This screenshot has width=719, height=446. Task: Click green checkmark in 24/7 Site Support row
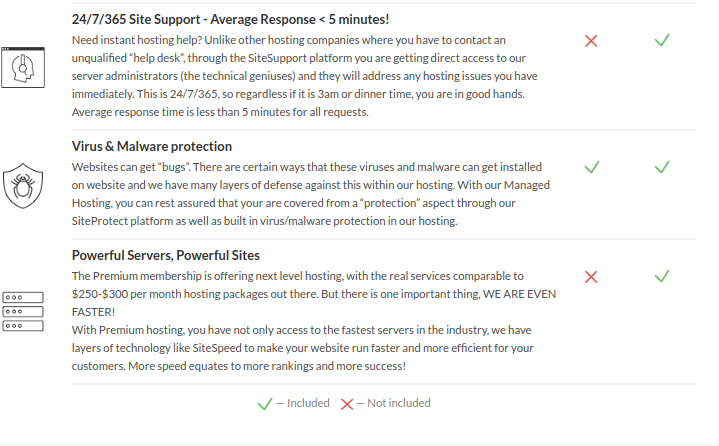pos(661,40)
